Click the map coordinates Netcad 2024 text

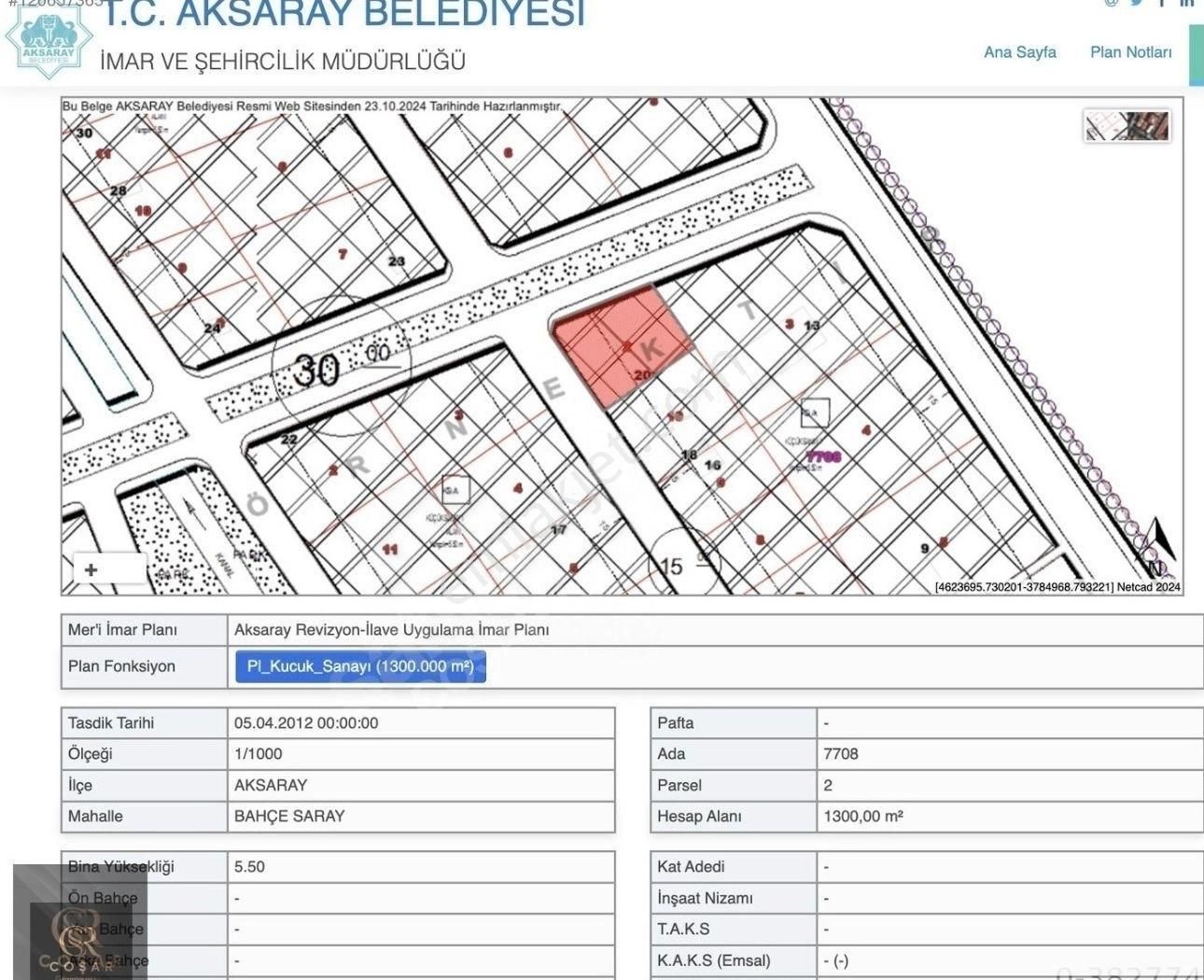click(1057, 587)
